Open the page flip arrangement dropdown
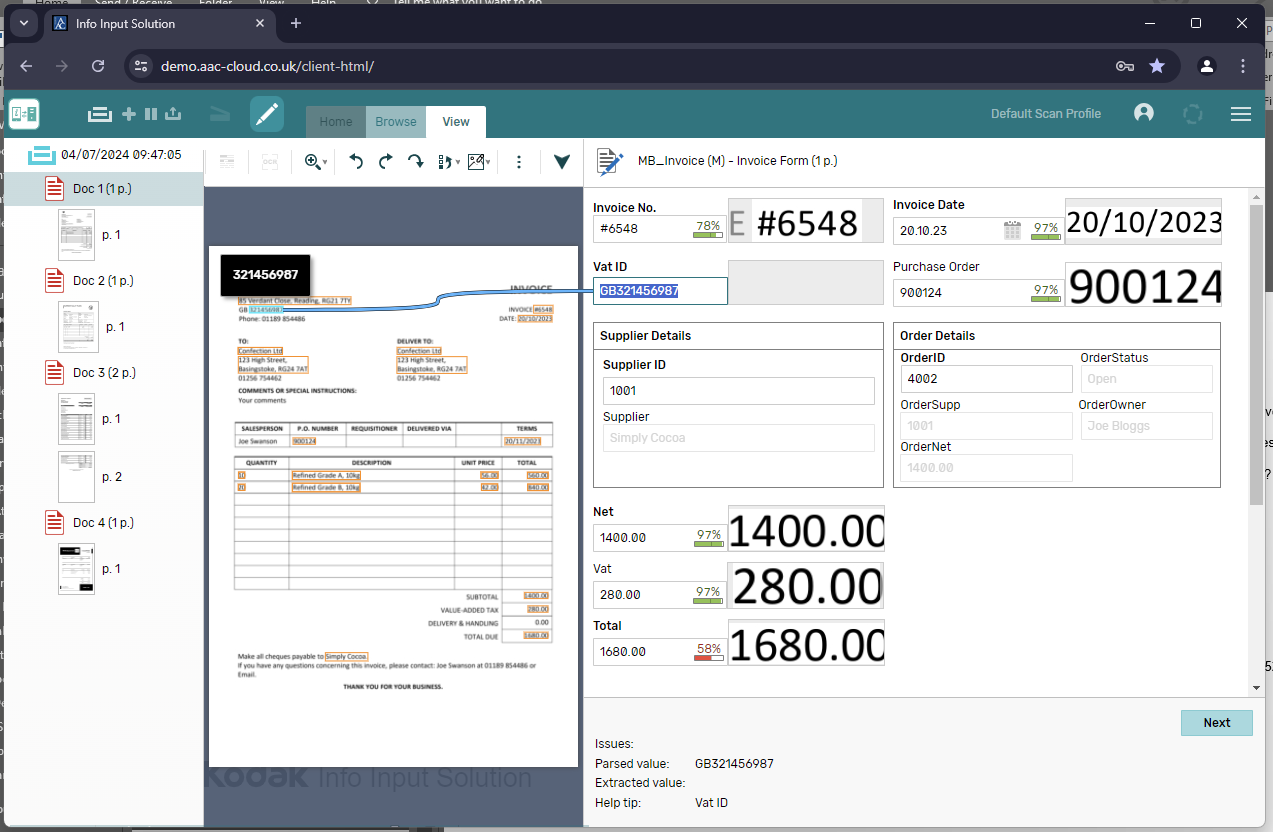The height and width of the screenshot is (832, 1273). click(449, 161)
